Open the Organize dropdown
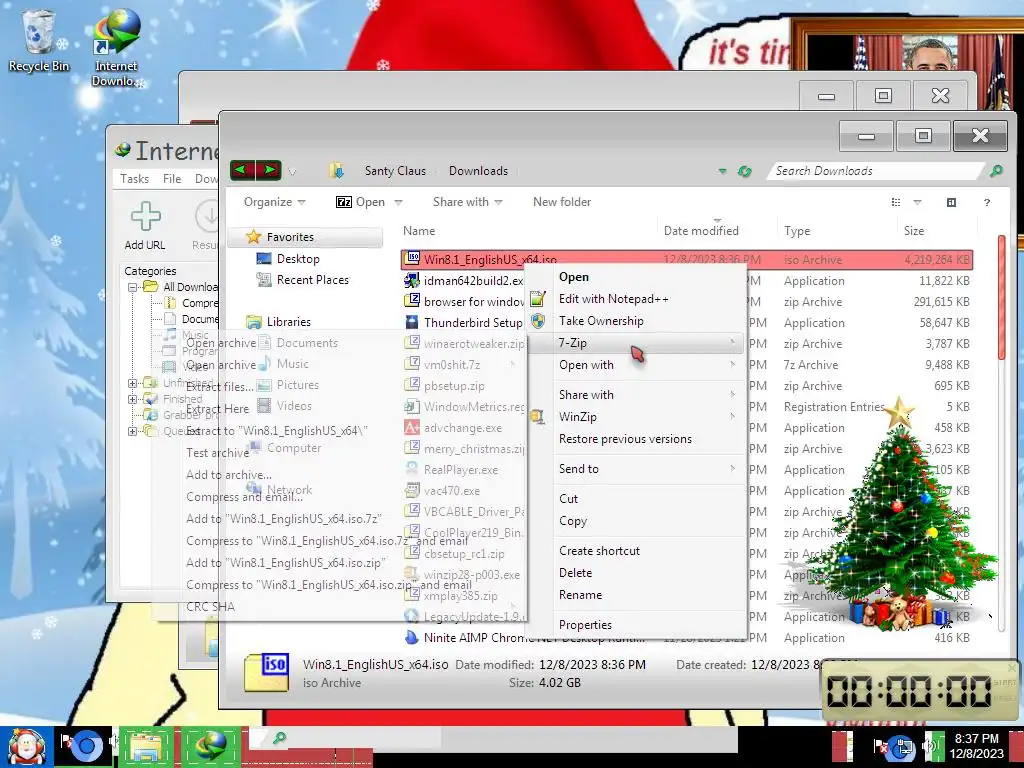 click(274, 202)
